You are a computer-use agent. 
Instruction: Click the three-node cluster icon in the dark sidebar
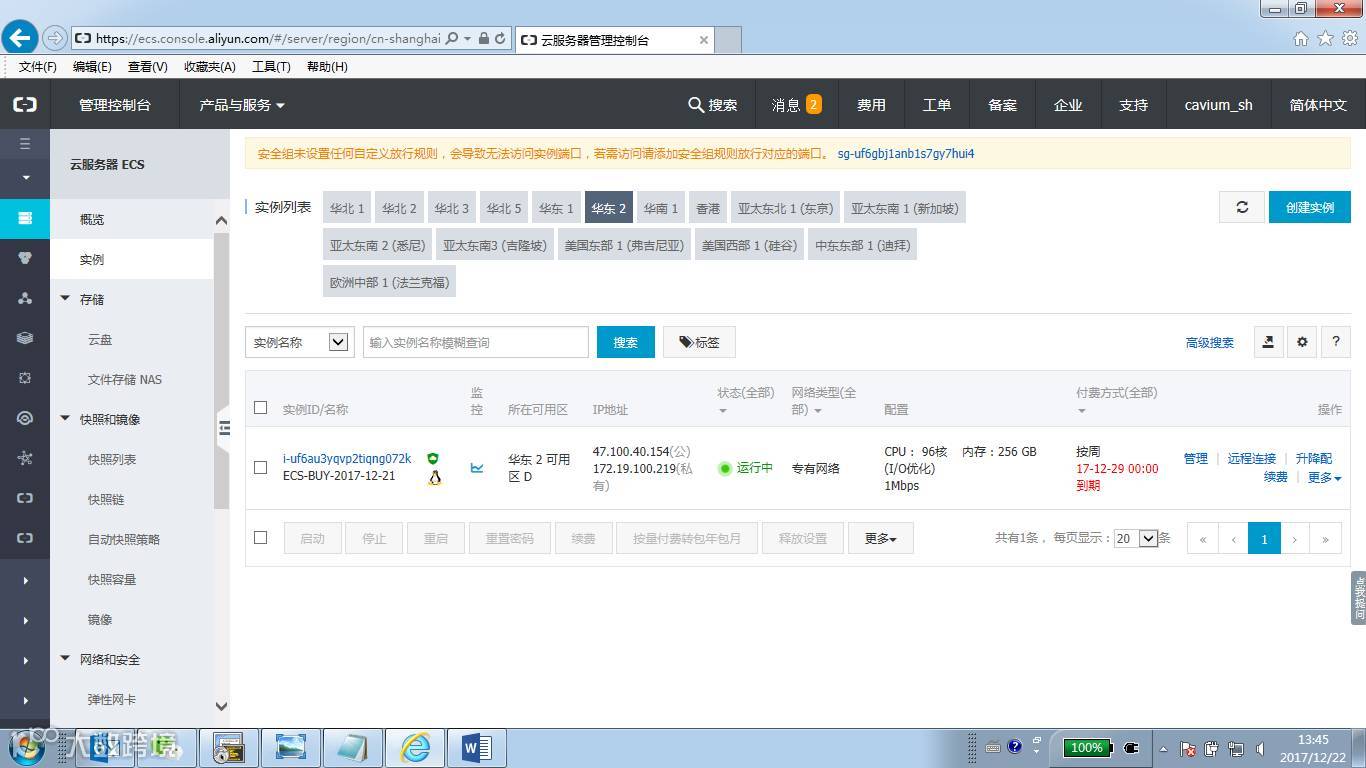tap(25, 298)
